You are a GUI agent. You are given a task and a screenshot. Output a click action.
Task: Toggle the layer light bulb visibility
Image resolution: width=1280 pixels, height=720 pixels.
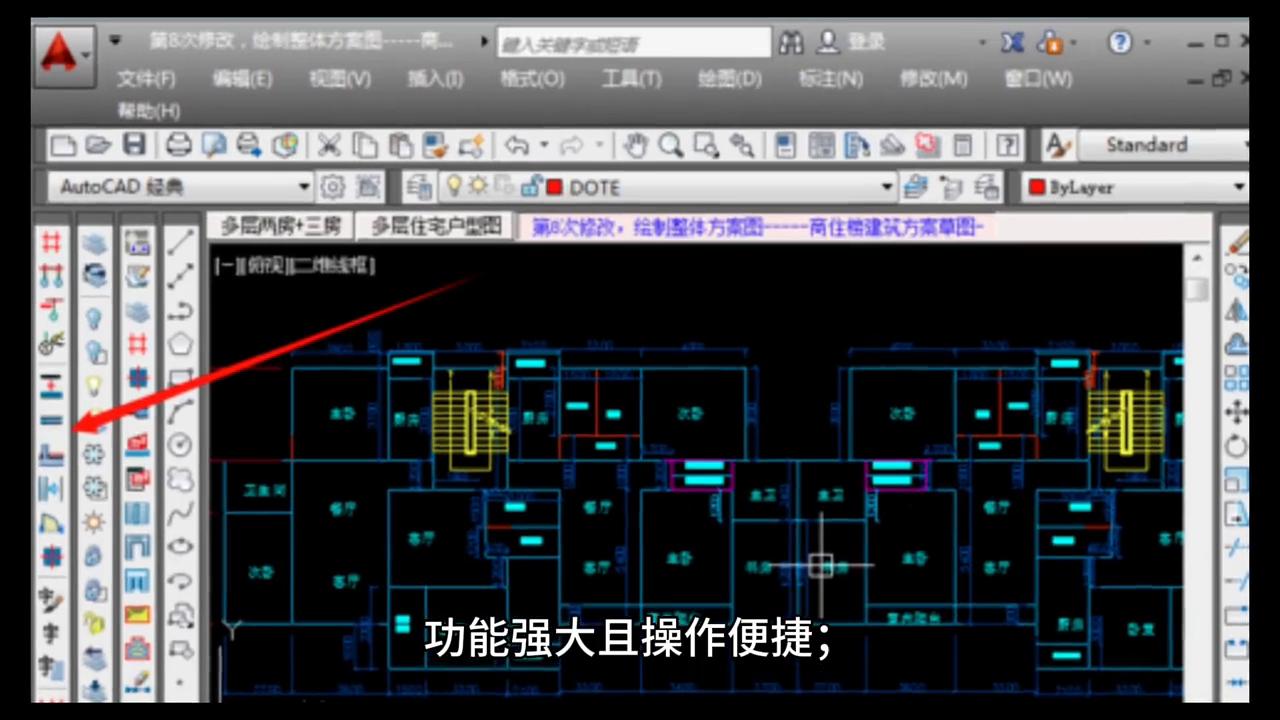(455, 187)
